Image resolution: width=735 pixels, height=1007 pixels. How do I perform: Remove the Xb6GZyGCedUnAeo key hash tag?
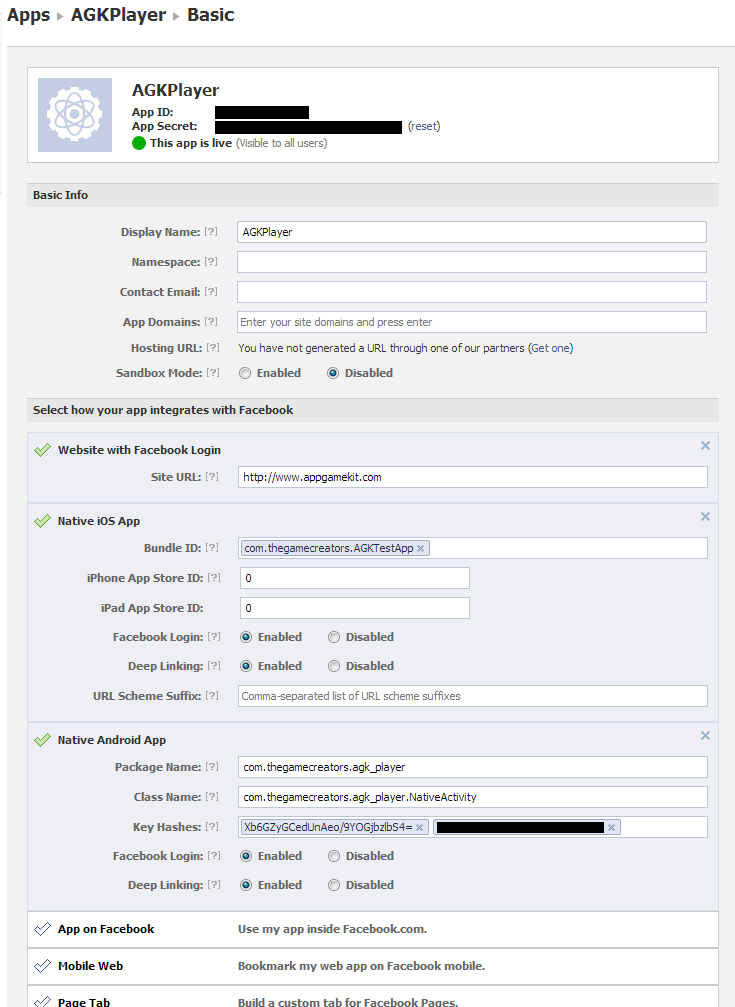tap(421, 827)
